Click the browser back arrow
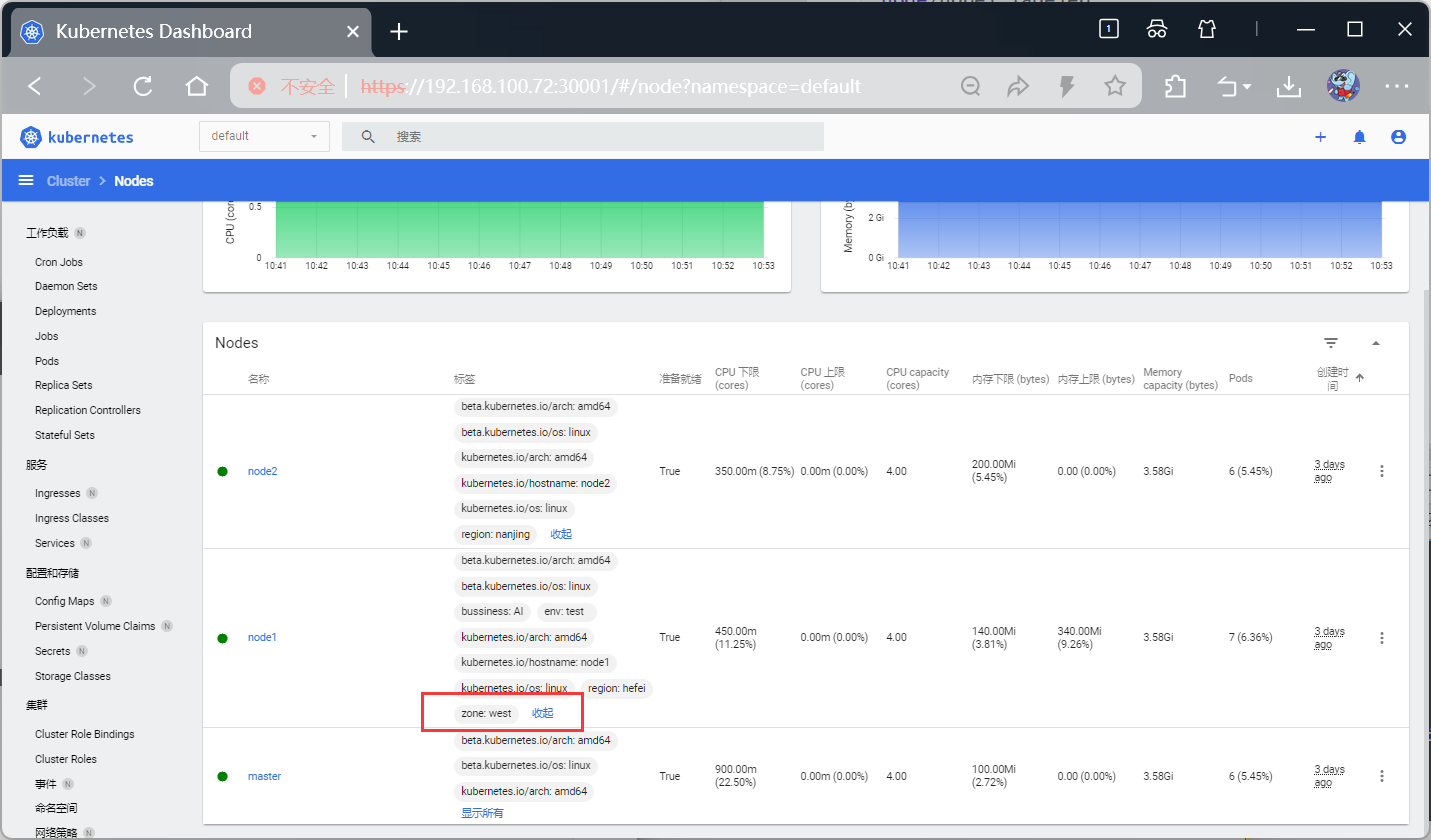Image resolution: width=1431 pixels, height=840 pixels. pyautogui.click(x=35, y=87)
